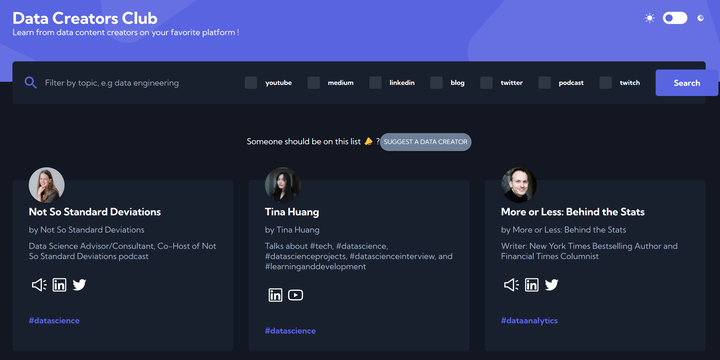The image size is (720, 360).
Task: Click More or Less avatar photo
Action: tap(519, 185)
